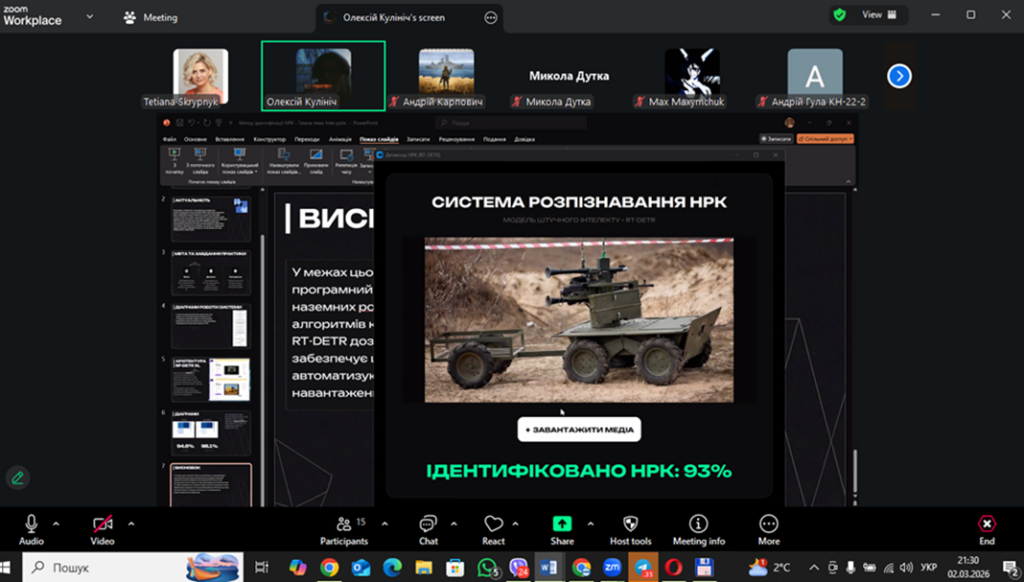Open the React emoji menu
This screenshot has height=582, width=1024.
point(493,524)
